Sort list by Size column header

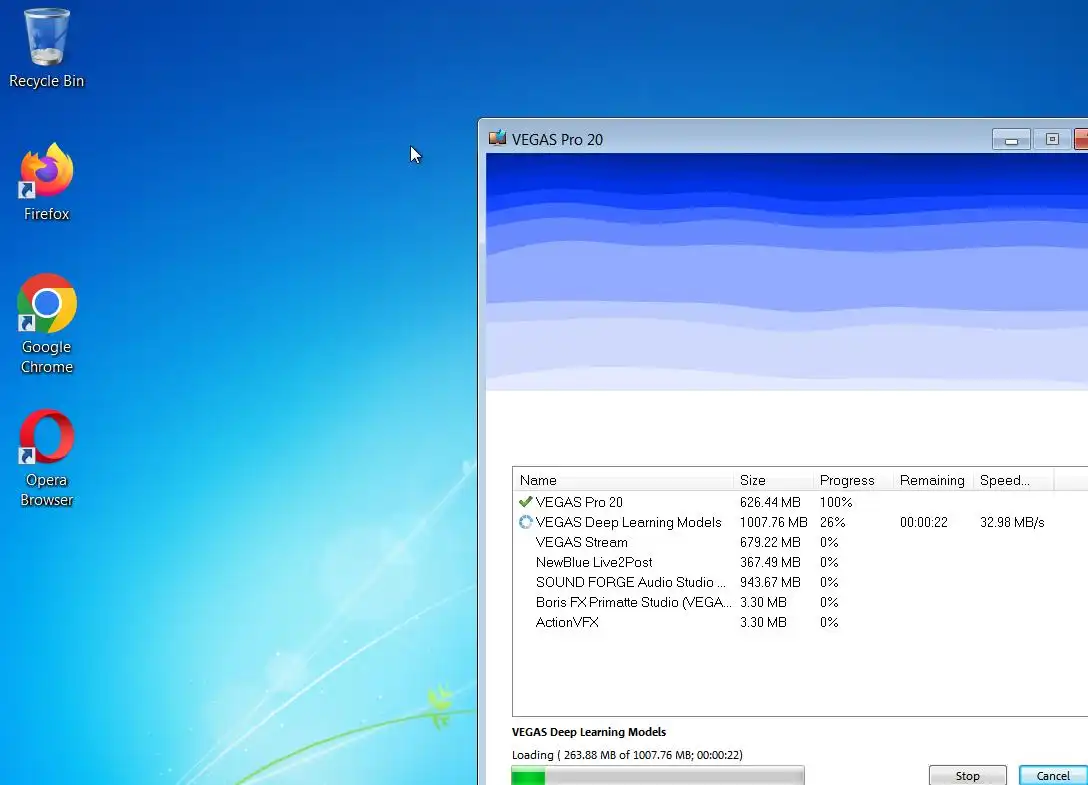pyautogui.click(x=772, y=480)
